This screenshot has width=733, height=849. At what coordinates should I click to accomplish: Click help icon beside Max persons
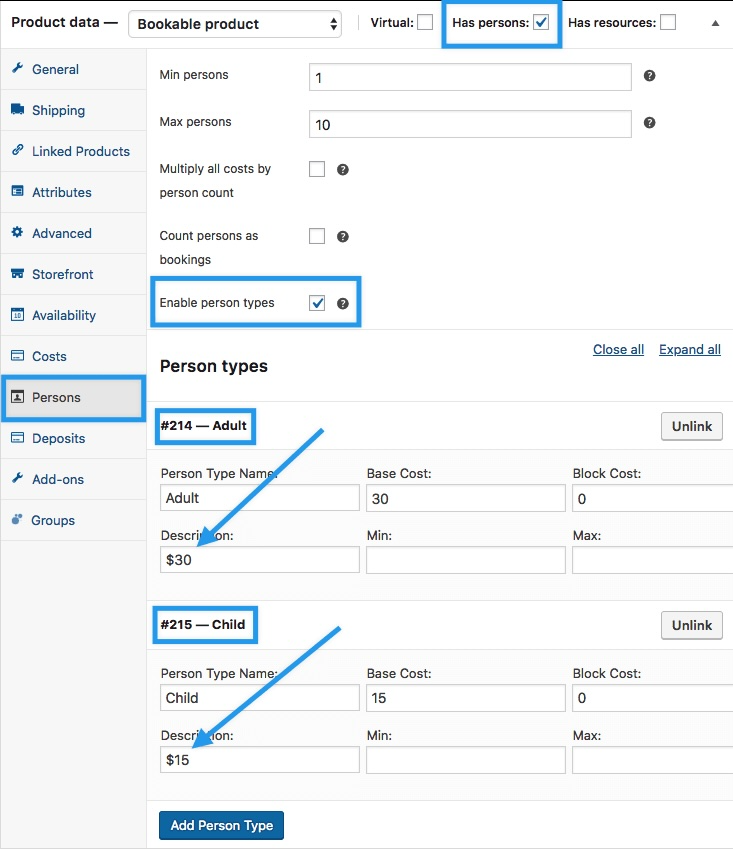click(650, 123)
